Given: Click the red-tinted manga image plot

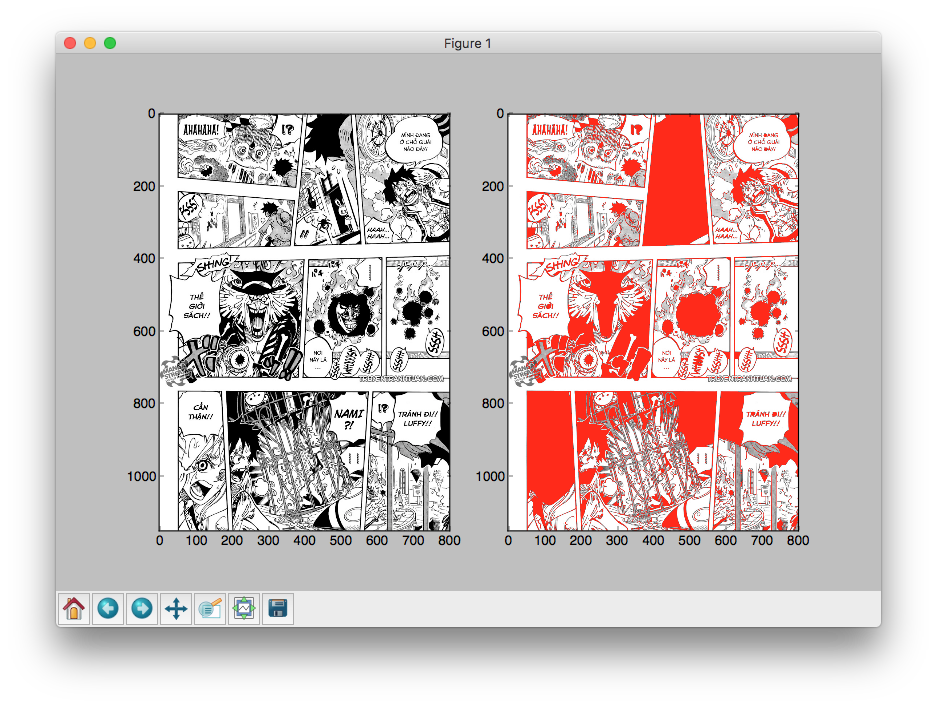Looking at the screenshot, I should pyautogui.click(x=653, y=322).
